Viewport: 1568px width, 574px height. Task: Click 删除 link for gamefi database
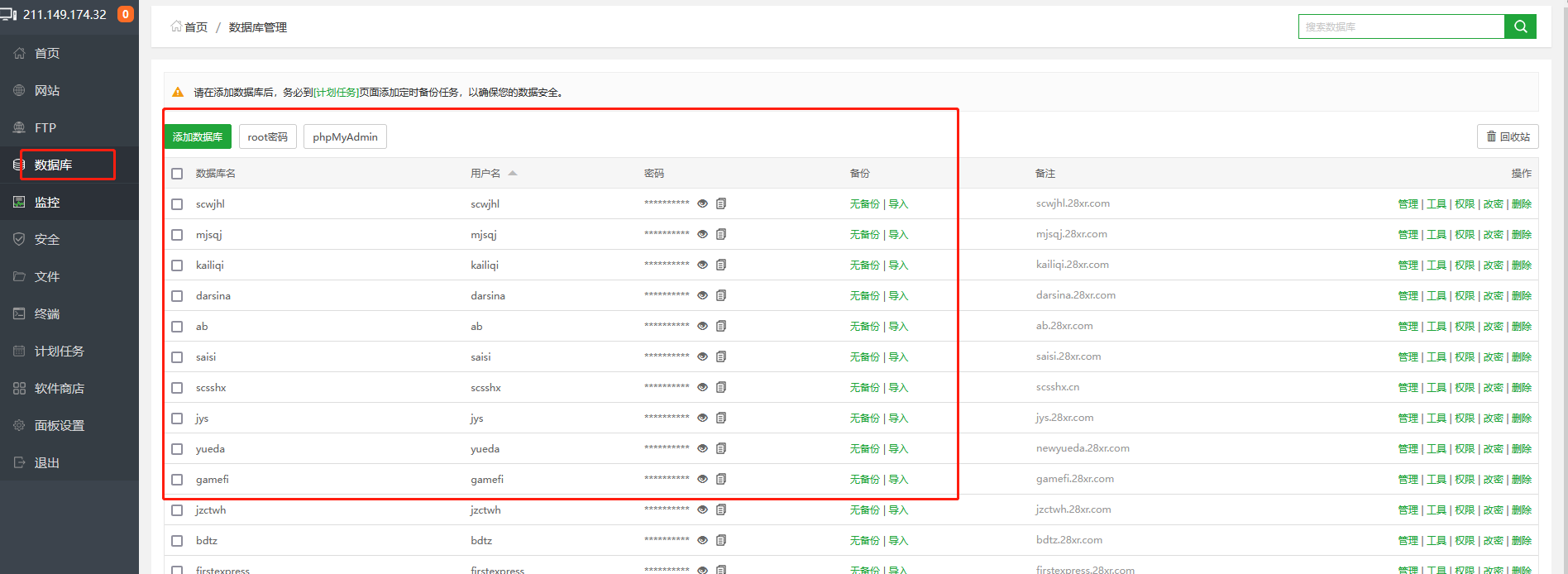tap(1522, 480)
